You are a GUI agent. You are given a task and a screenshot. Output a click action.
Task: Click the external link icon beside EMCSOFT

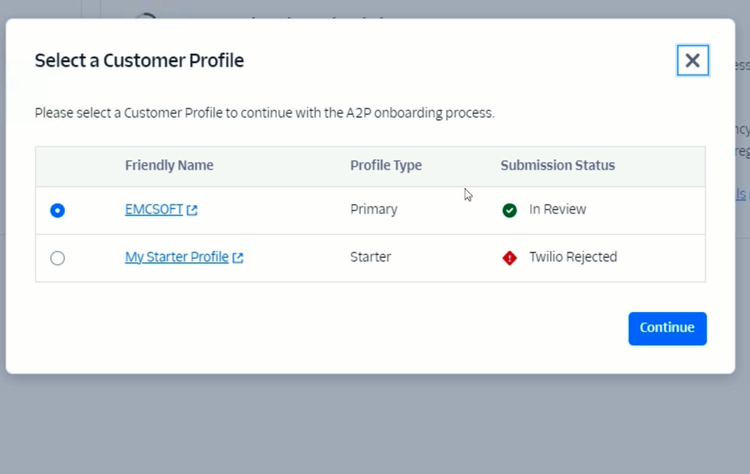(x=192, y=210)
